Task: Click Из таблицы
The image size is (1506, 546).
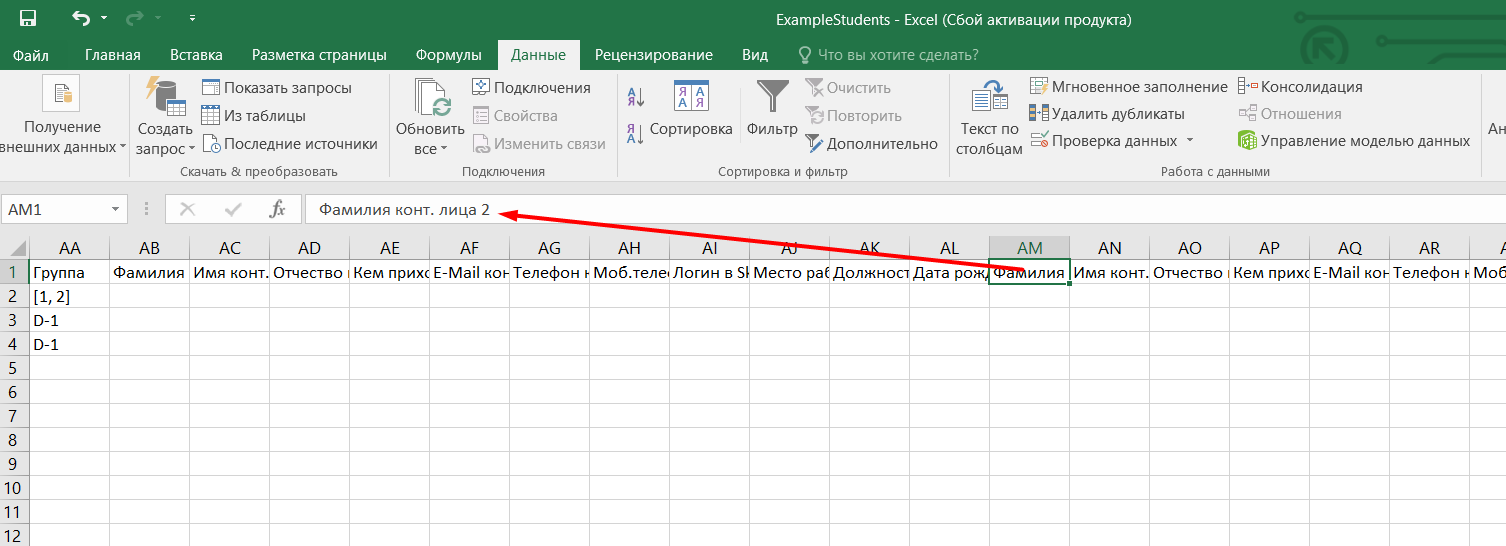Action: tap(254, 116)
